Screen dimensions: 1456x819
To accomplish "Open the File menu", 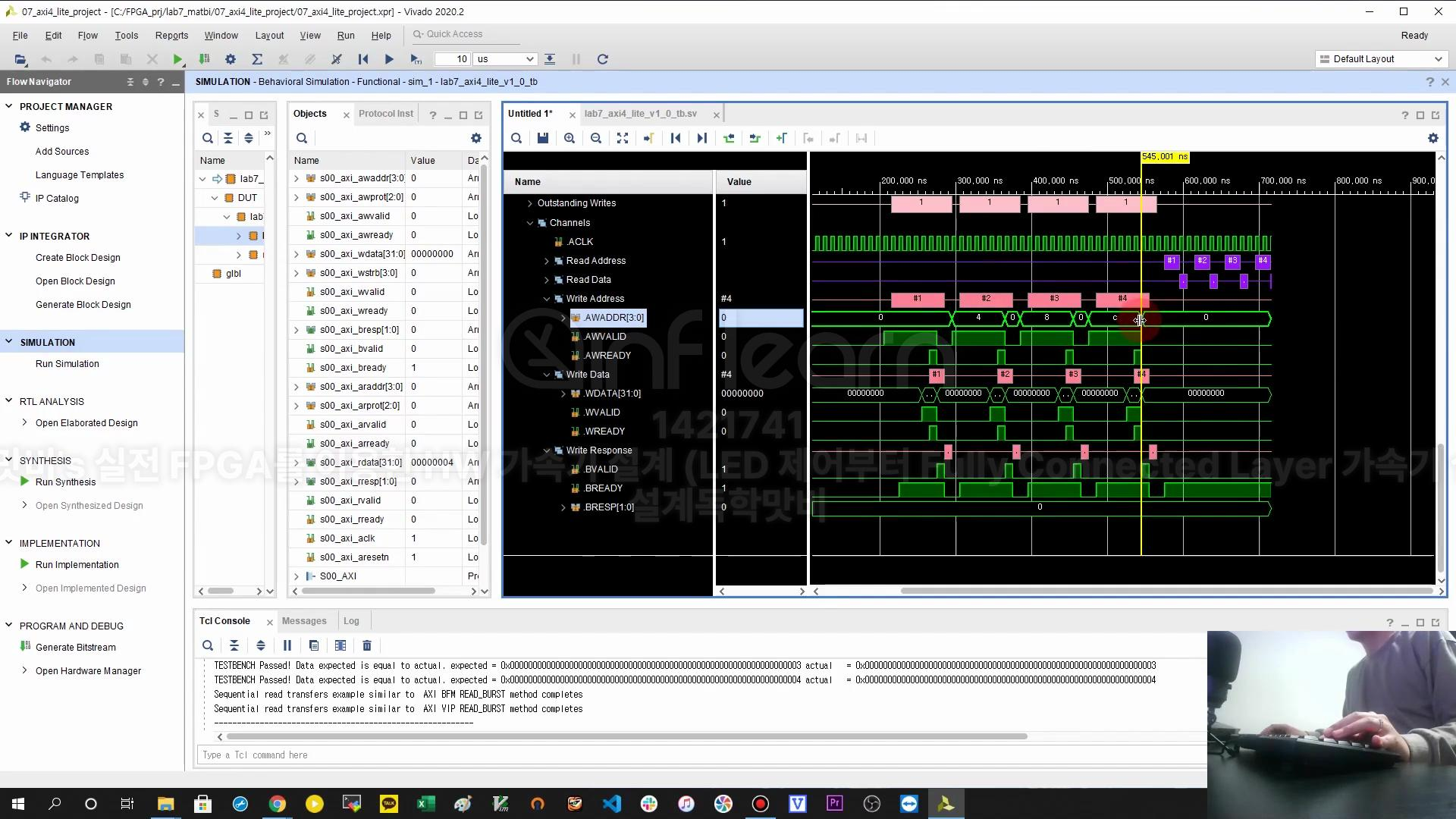I will tap(20, 35).
